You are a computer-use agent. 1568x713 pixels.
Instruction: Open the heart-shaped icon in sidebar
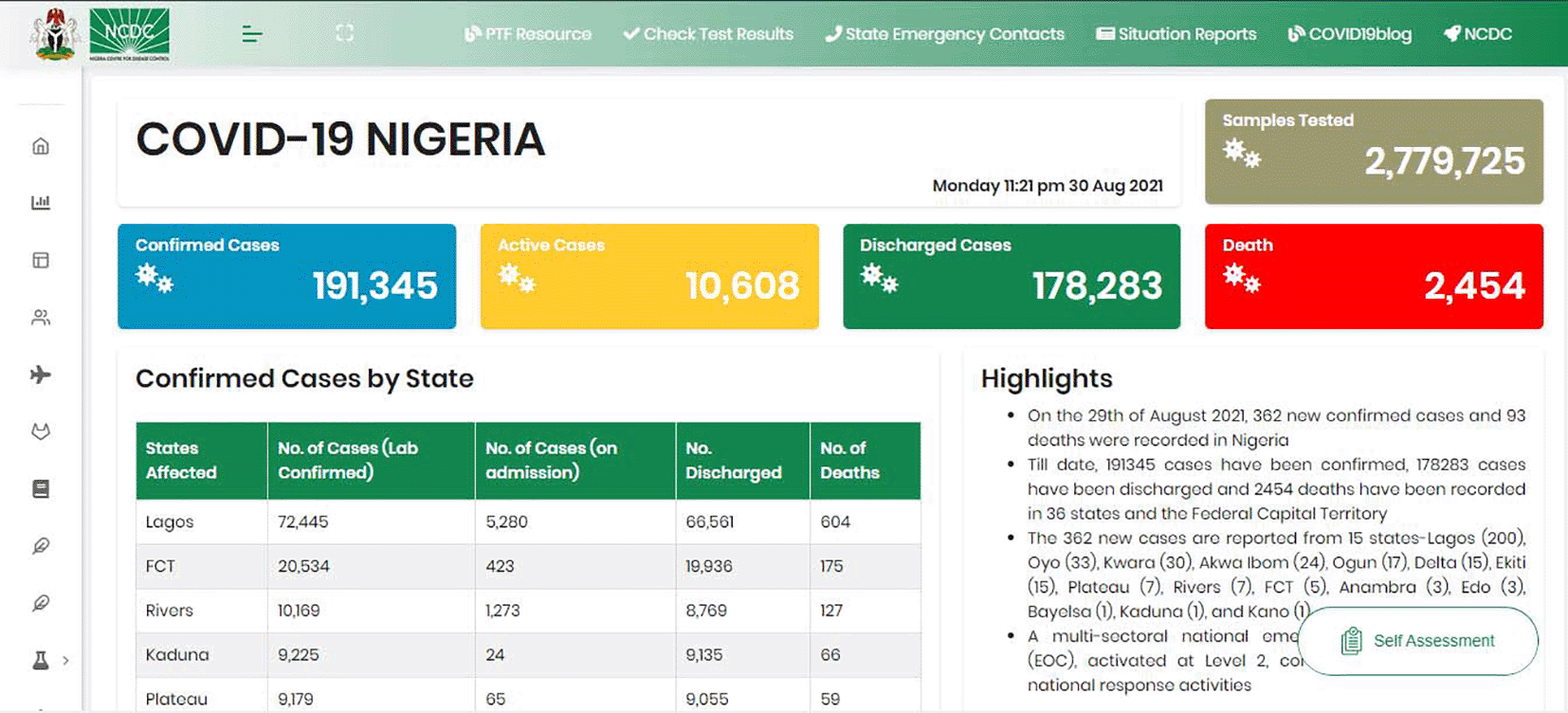(x=41, y=431)
